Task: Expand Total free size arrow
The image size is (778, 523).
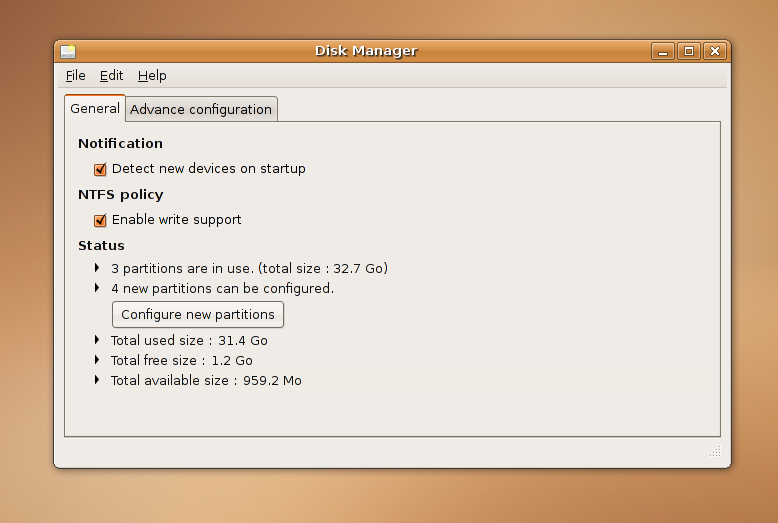Action: coord(97,360)
